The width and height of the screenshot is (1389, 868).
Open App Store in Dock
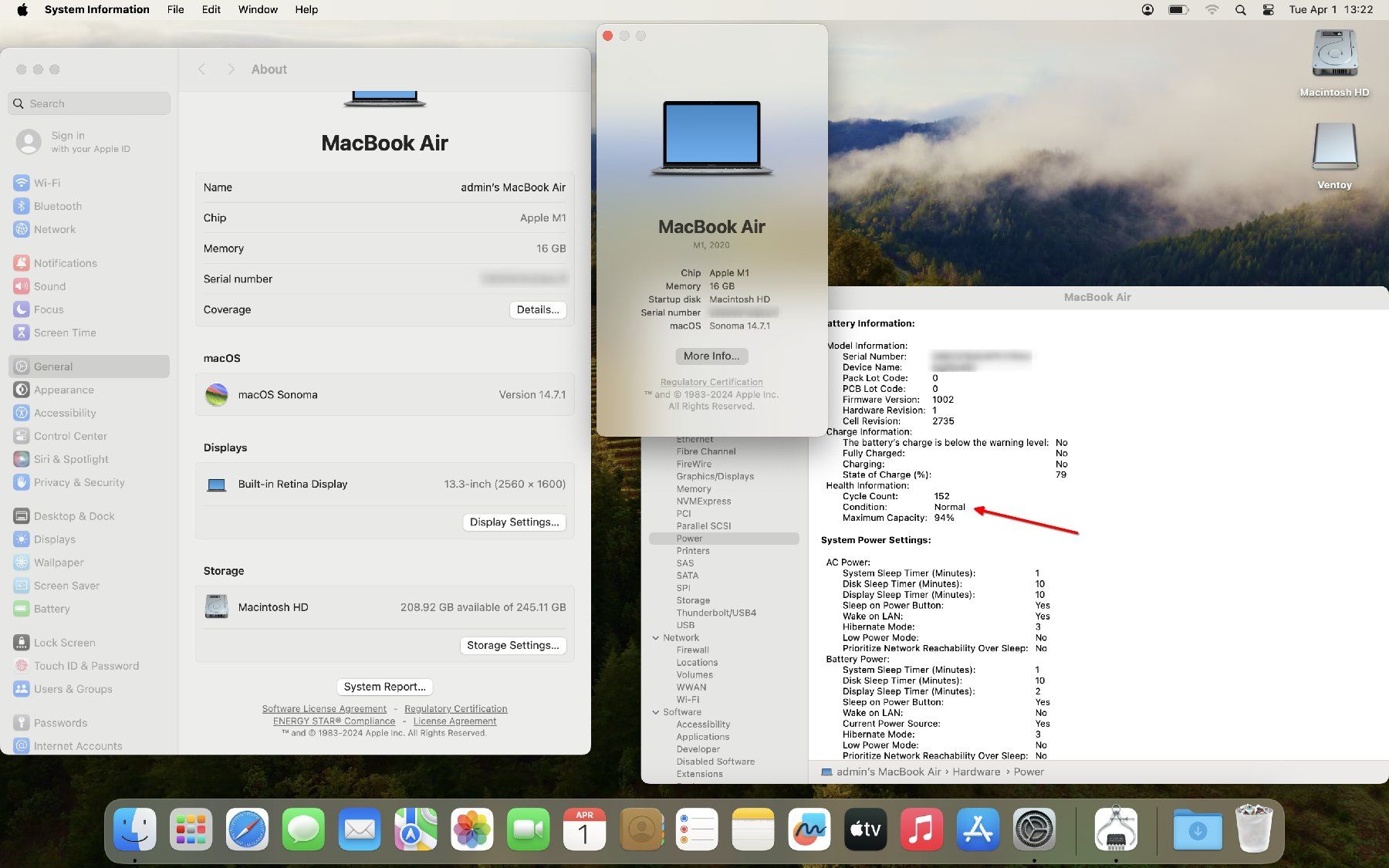click(x=978, y=829)
